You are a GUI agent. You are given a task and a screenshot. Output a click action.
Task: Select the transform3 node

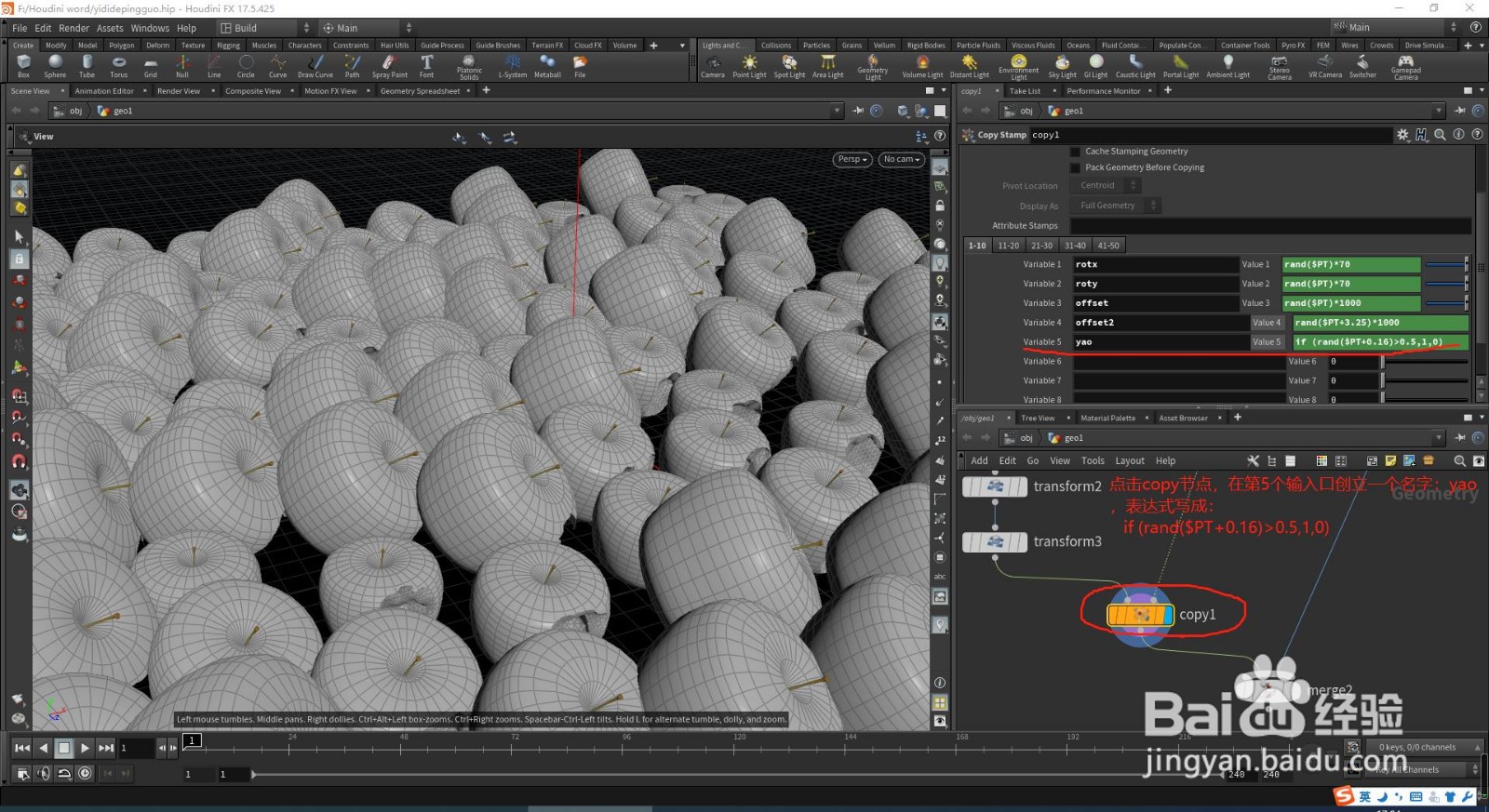click(x=995, y=541)
